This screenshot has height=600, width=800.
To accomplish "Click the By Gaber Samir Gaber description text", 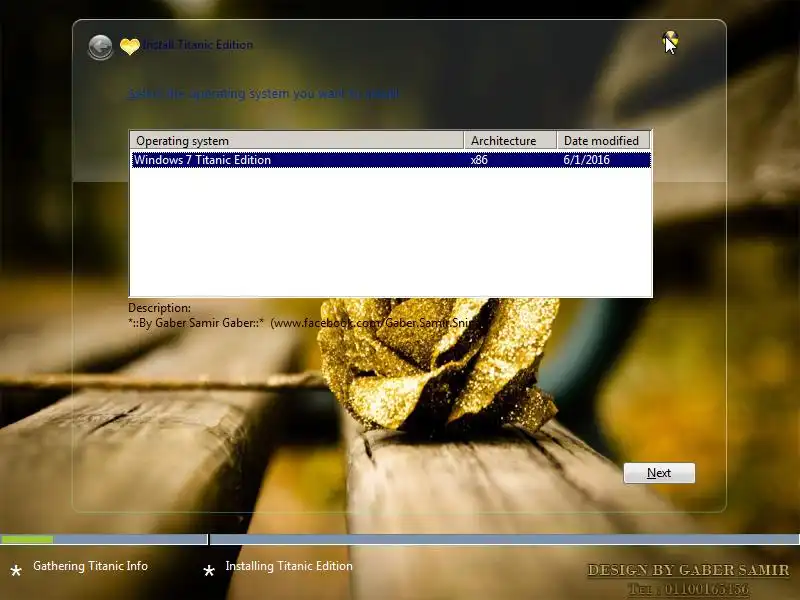I will (301, 323).
